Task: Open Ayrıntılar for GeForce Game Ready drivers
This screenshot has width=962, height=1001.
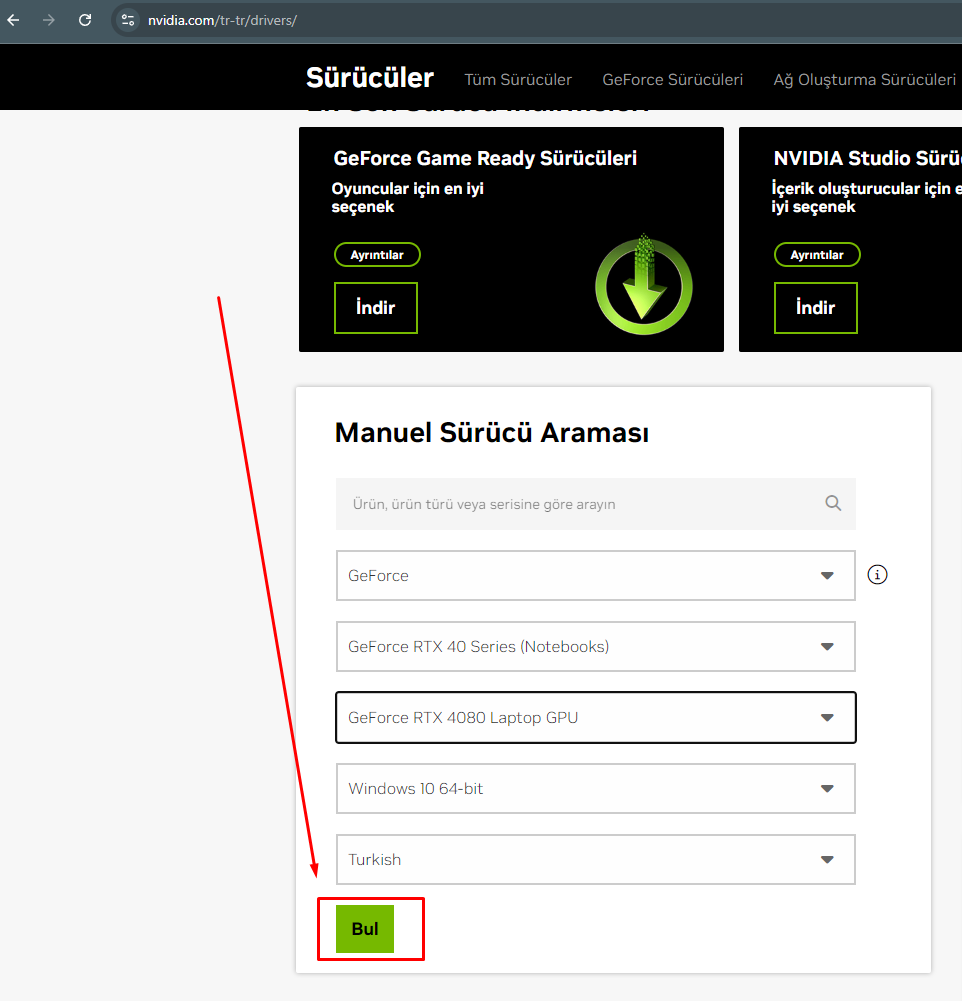Action: point(377,255)
